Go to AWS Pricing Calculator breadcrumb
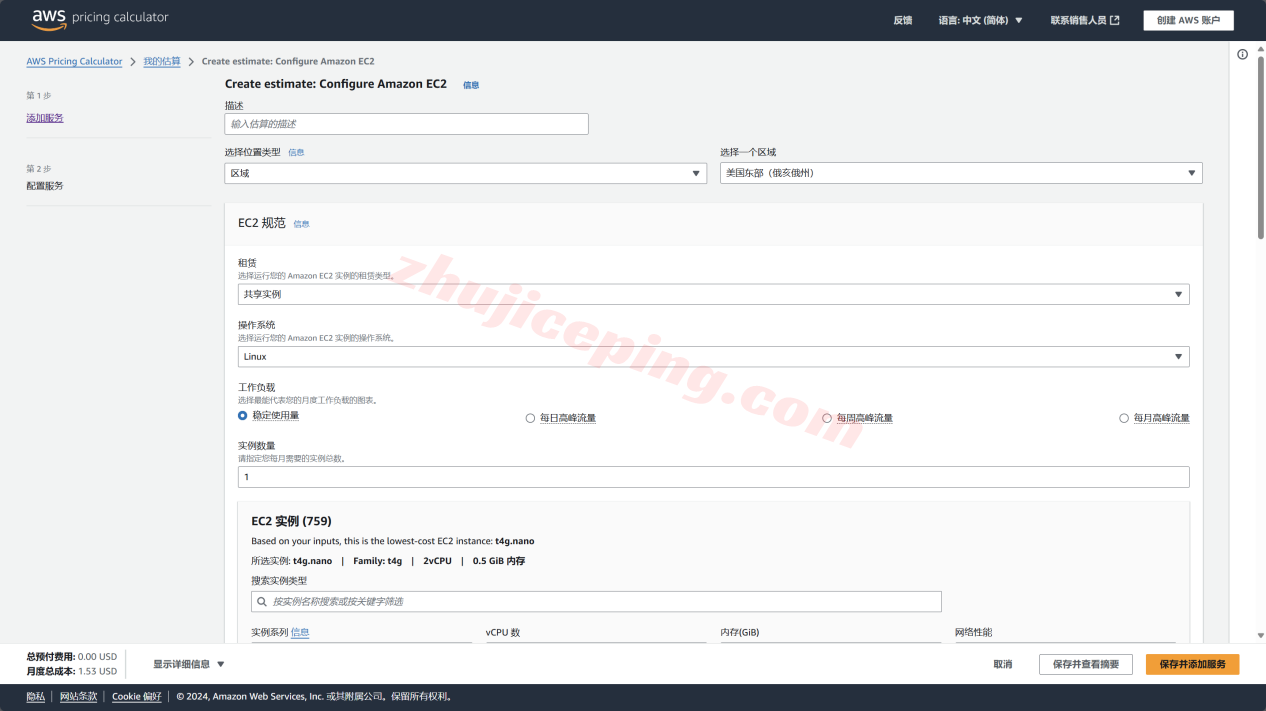1266x711 pixels. click(x=74, y=62)
